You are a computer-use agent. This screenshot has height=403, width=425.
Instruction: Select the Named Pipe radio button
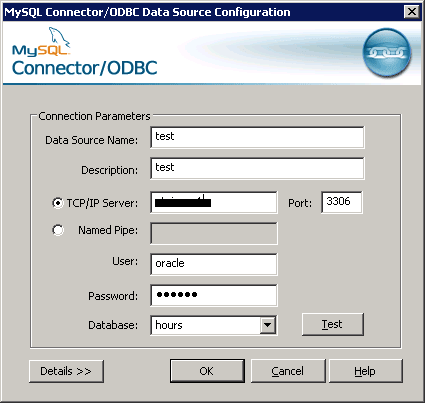[x=58, y=230]
